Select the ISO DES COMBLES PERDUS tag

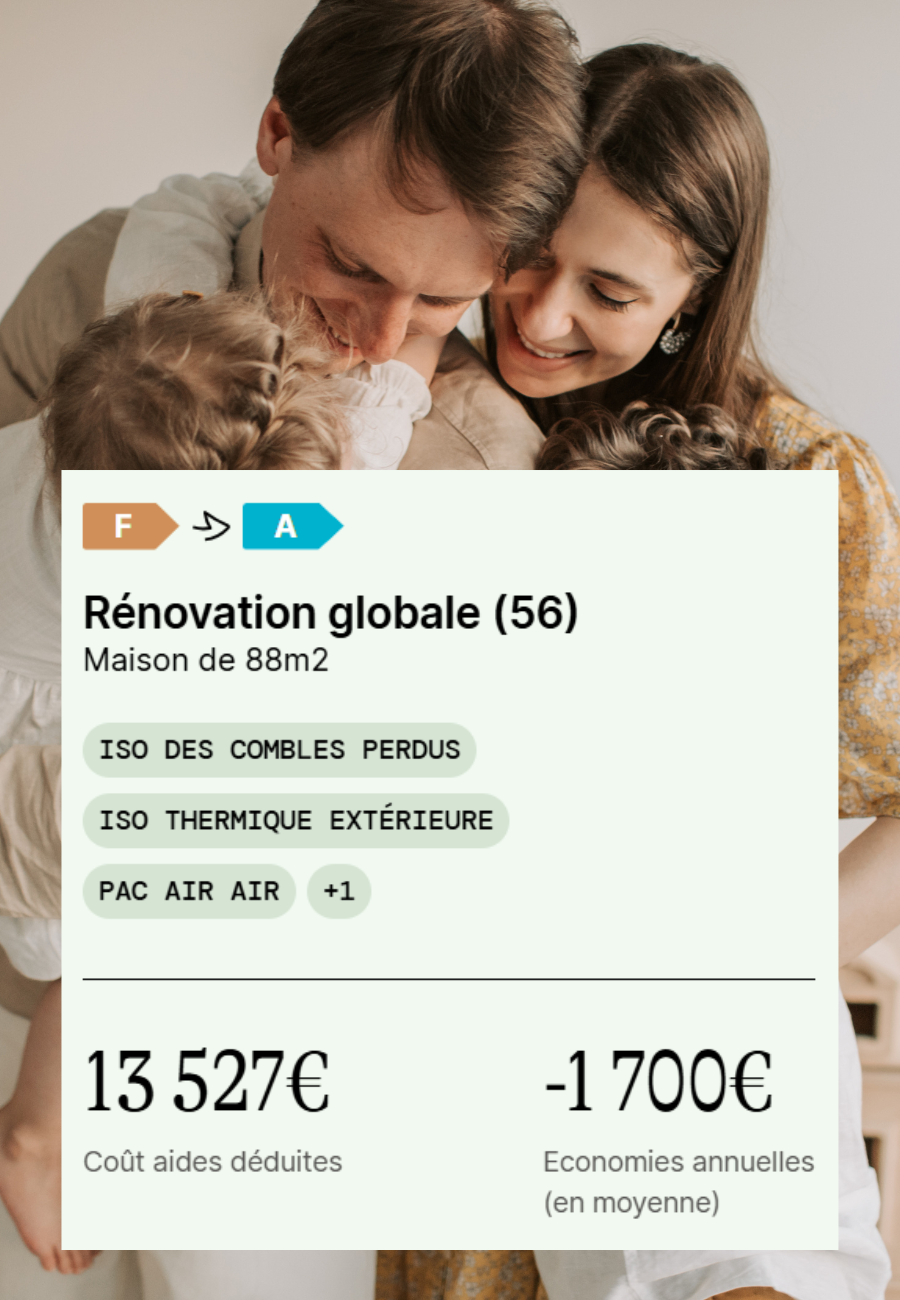pyautogui.click(x=279, y=750)
